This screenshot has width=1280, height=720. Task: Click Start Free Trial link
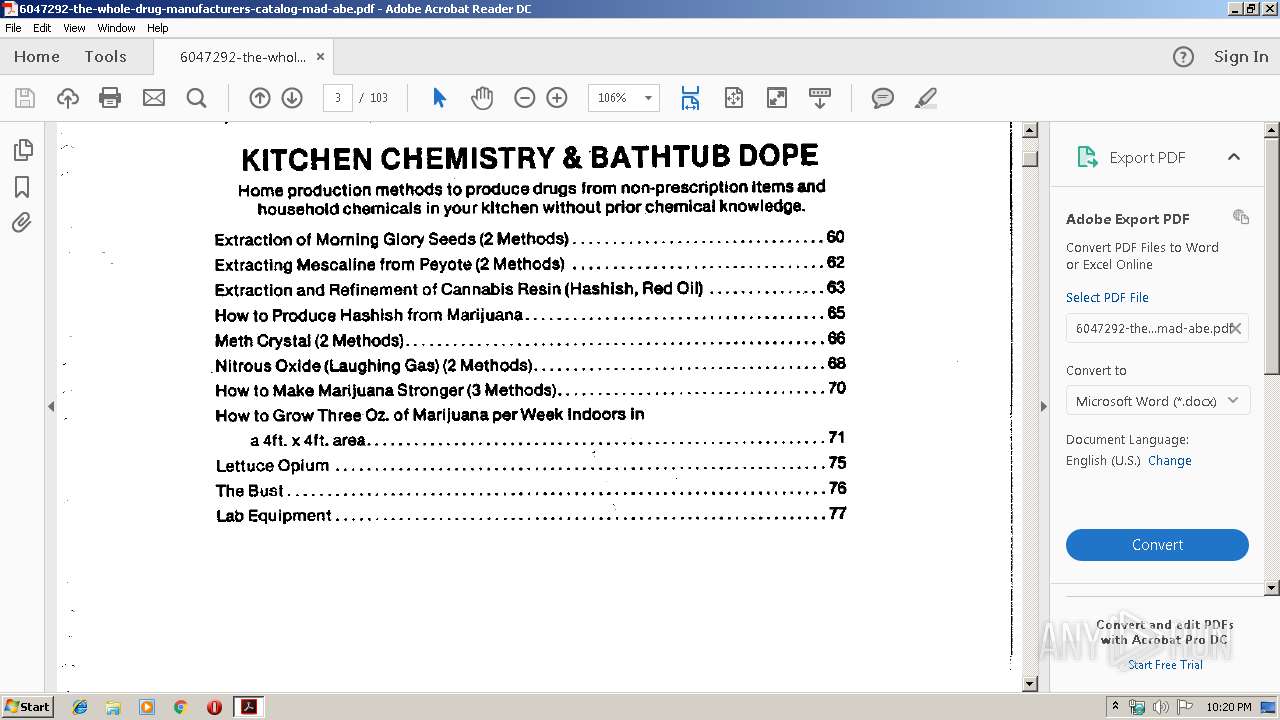[1165, 665]
